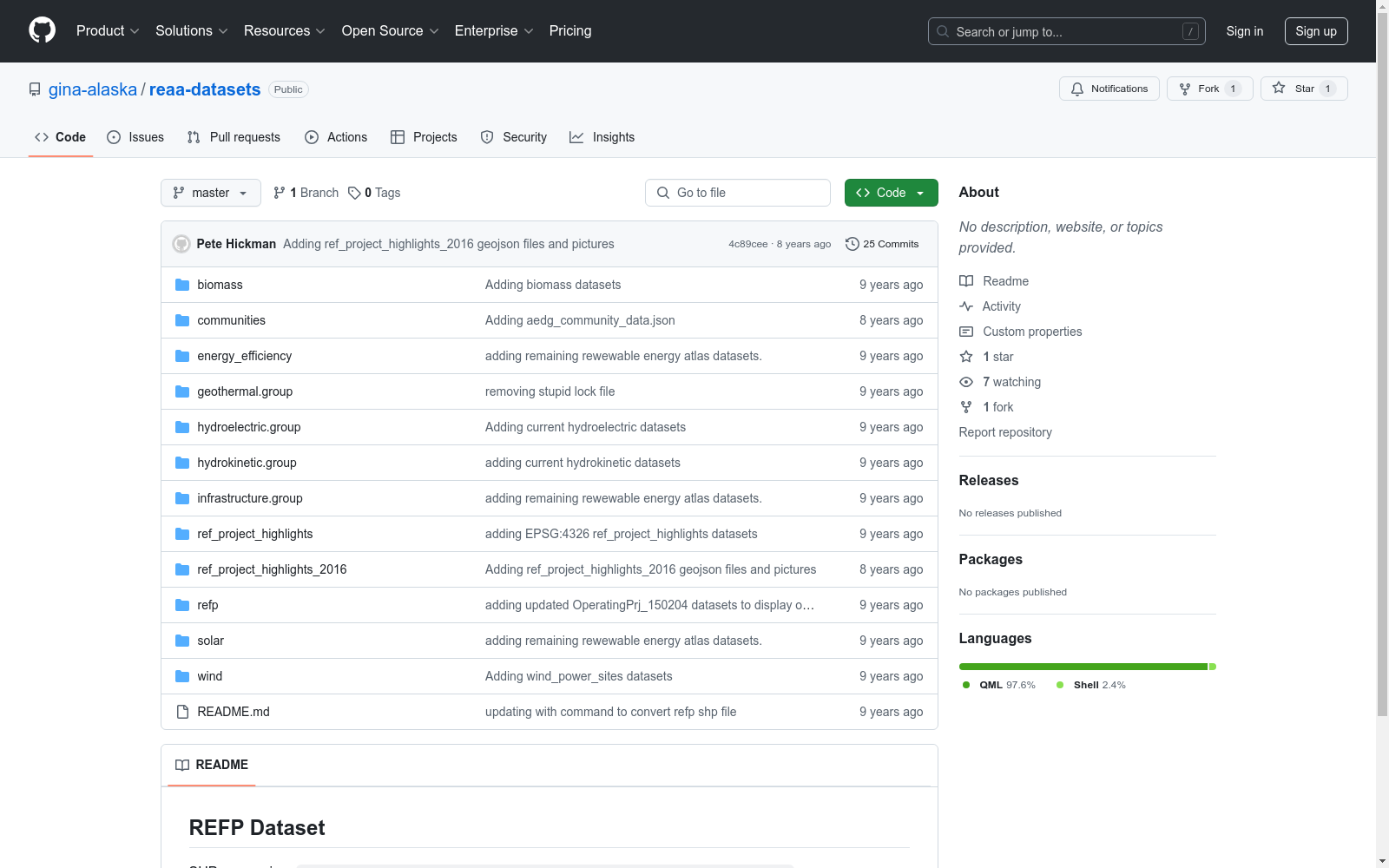Click the Fork button

point(1210,89)
